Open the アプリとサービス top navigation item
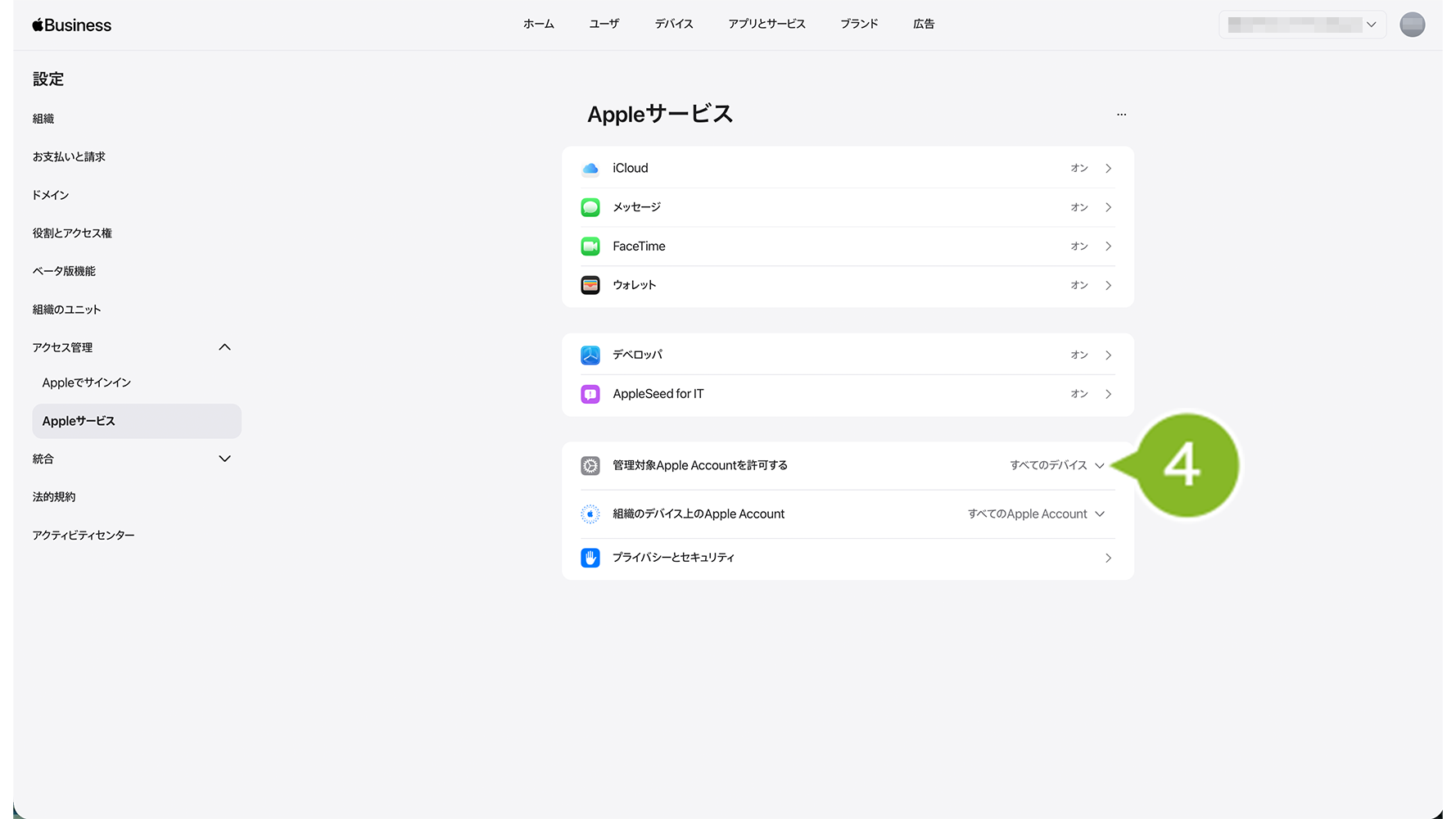Screen dimensions: 1456x819 [766, 24]
